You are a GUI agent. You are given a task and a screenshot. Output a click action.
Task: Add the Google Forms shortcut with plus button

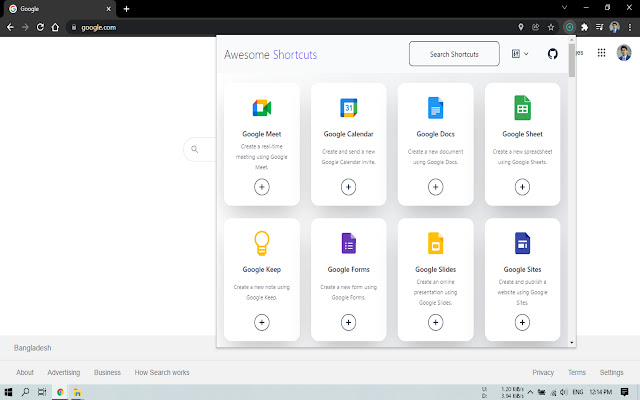coord(349,322)
